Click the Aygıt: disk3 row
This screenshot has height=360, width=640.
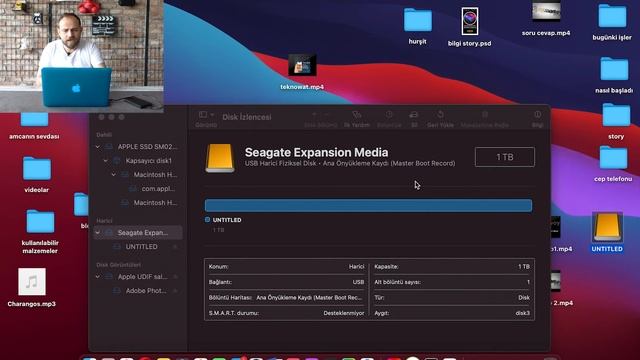452,313
